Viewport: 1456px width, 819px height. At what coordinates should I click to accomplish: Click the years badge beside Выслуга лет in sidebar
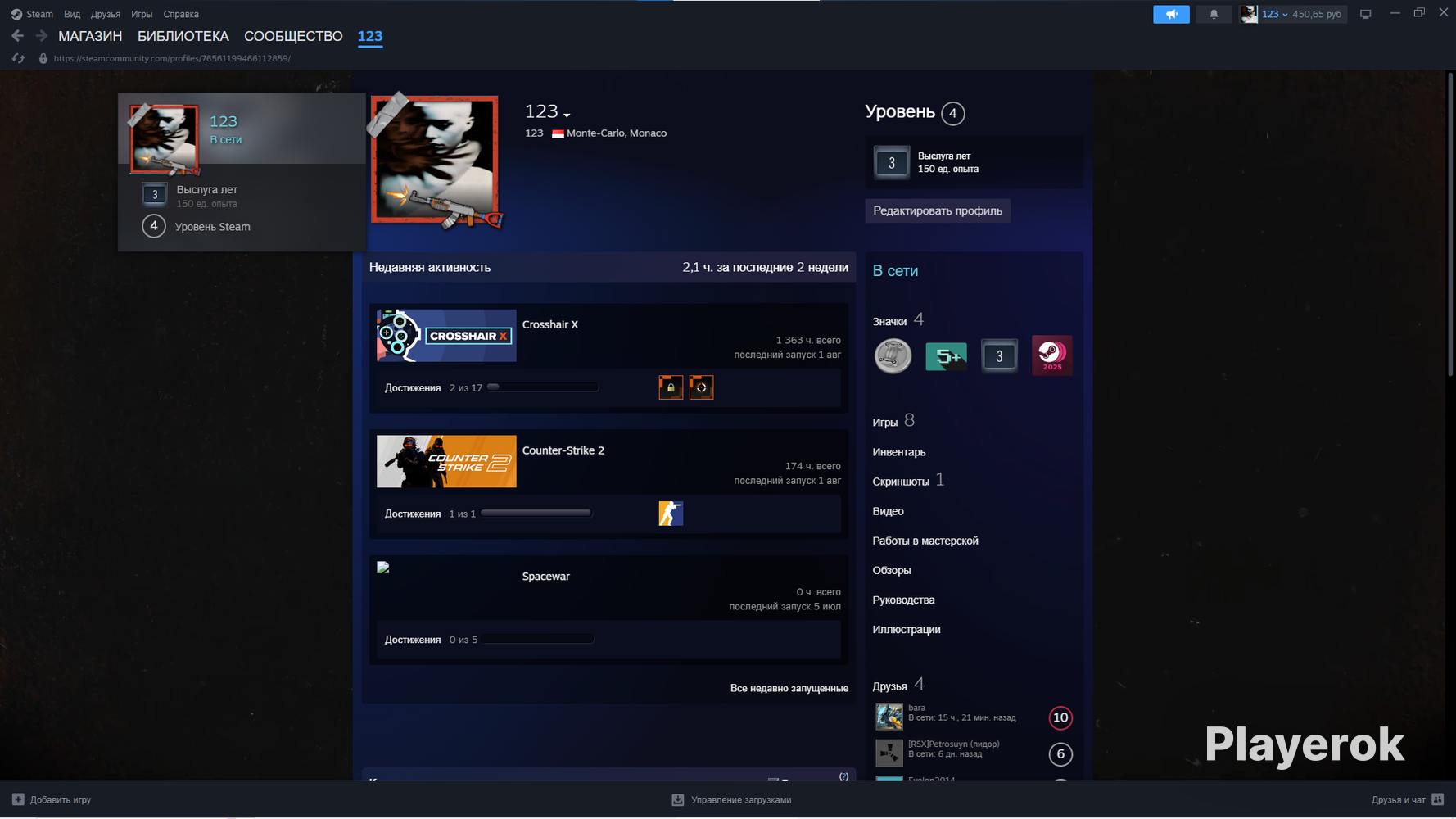pyautogui.click(x=892, y=162)
